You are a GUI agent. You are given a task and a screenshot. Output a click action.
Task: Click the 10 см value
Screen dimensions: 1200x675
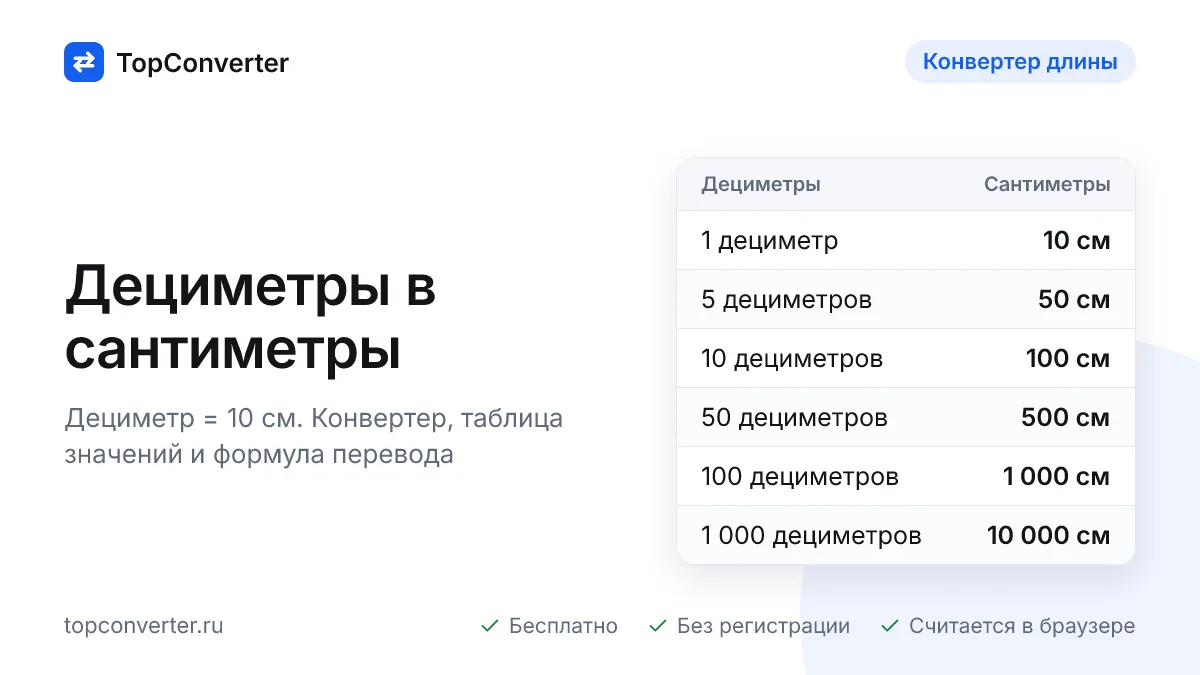(x=1076, y=240)
